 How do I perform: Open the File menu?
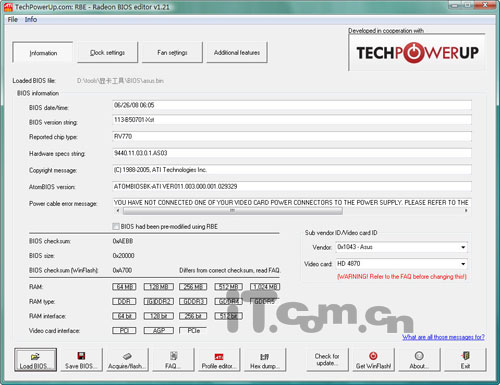coord(13,19)
